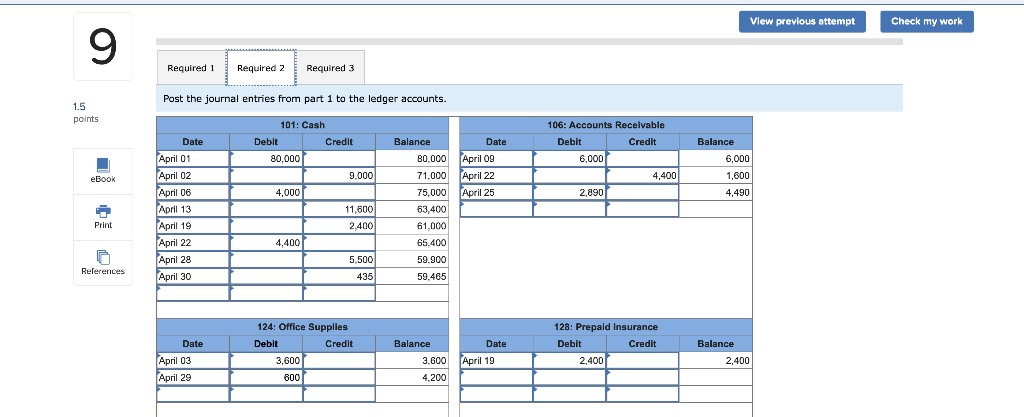This screenshot has width=1024, height=417.
Task: Click Accounts Receivable debit field showing 6,000
Action: point(569,159)
